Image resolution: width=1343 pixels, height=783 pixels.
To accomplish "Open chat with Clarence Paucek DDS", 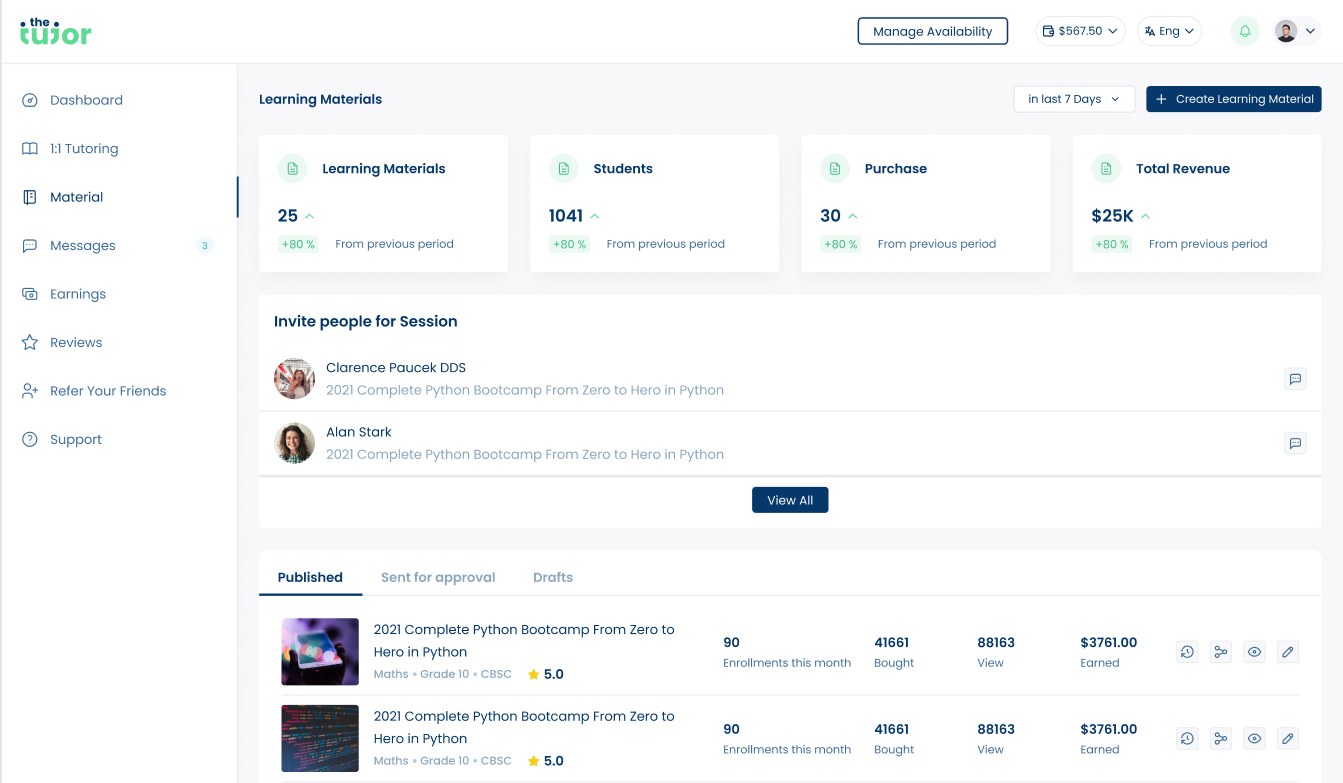I will [1295, 379].
